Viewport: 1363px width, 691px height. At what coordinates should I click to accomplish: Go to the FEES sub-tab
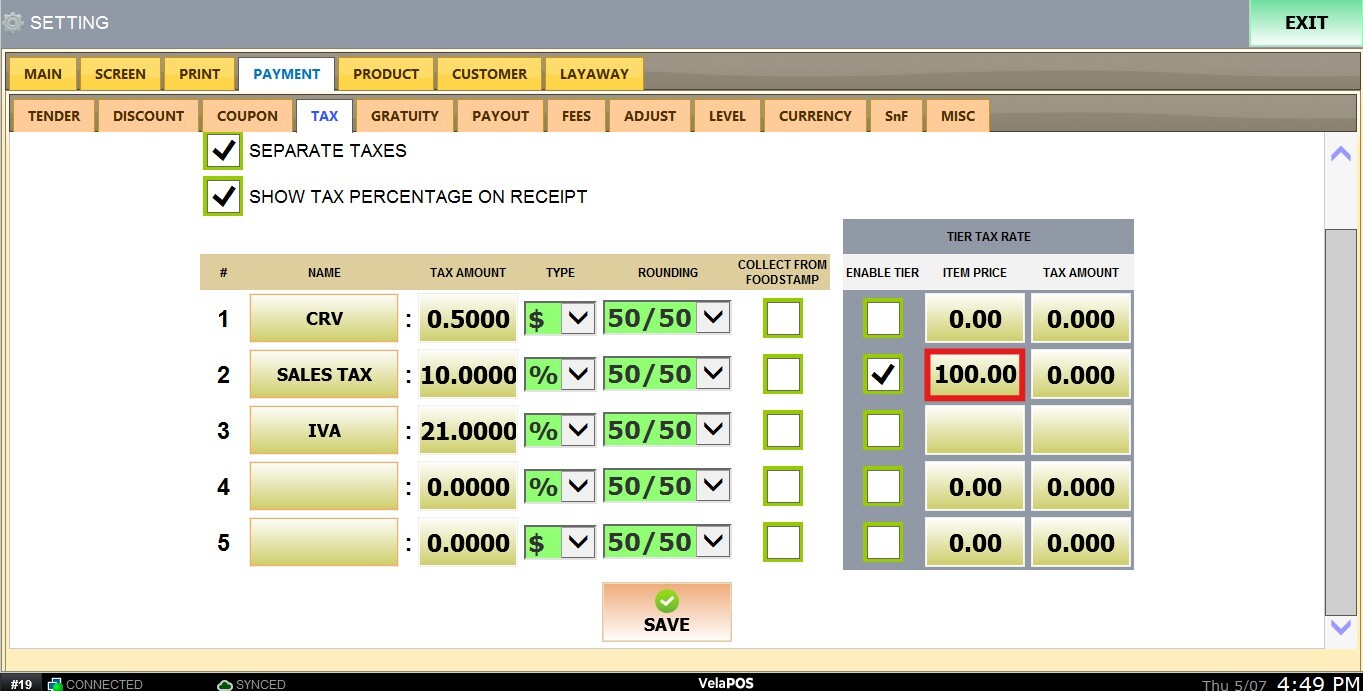point(576,116)
